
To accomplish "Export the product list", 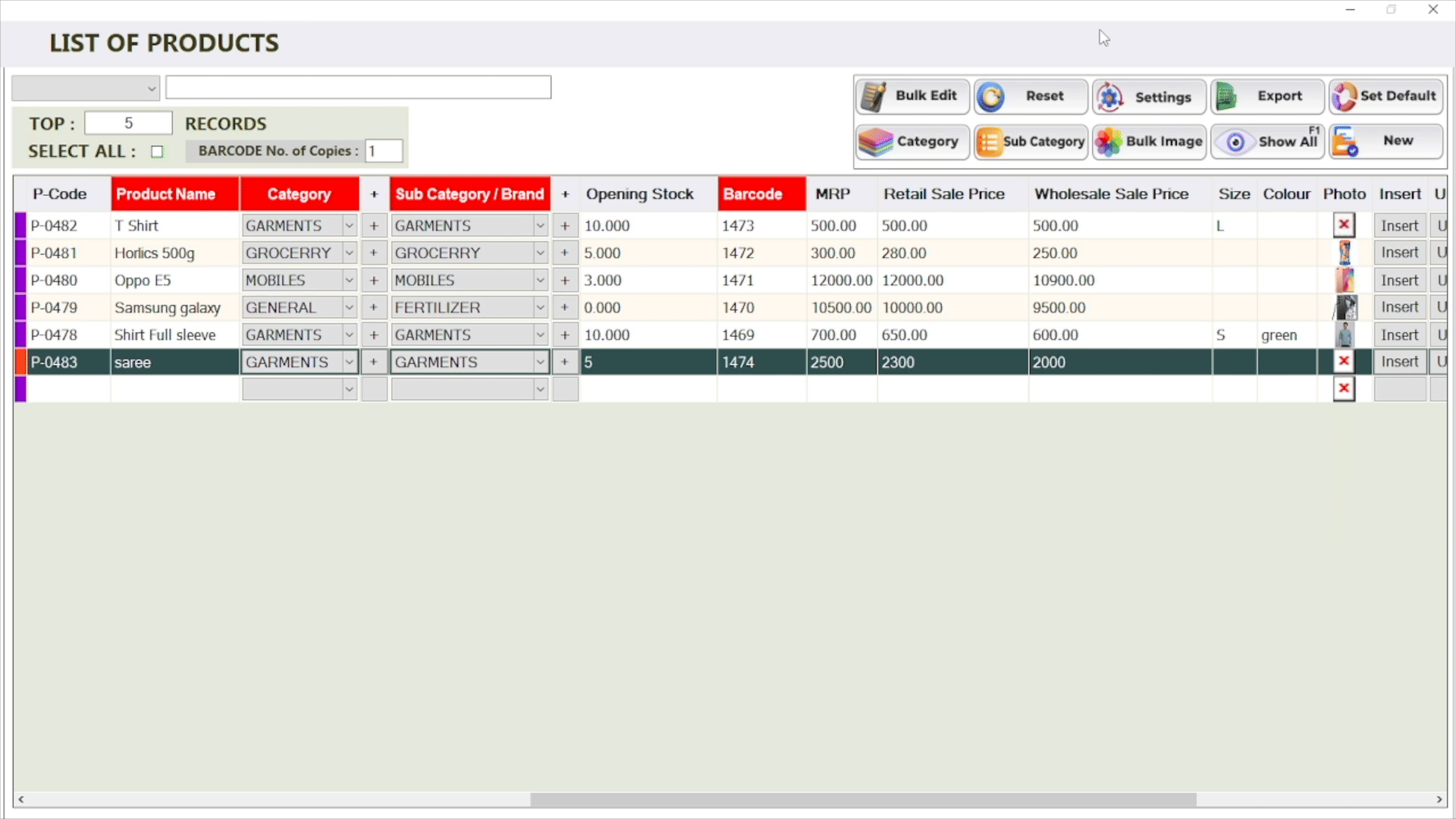I will pyautogui.click(x=1267, y=96).
